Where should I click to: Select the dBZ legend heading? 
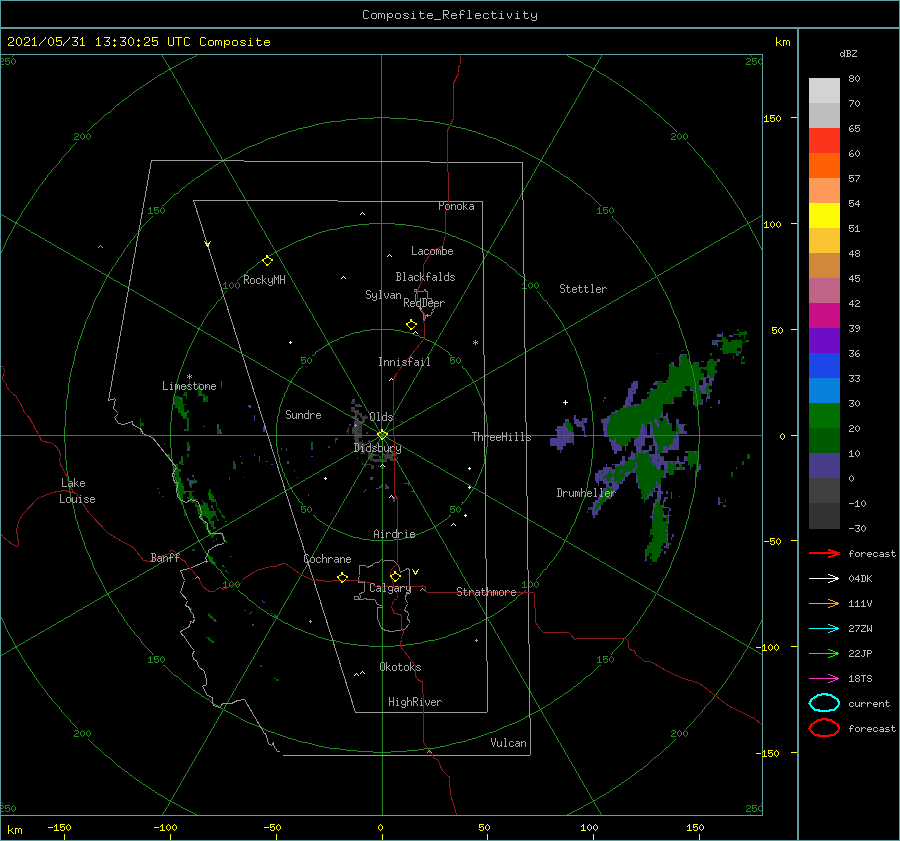[x=848, y=54]
